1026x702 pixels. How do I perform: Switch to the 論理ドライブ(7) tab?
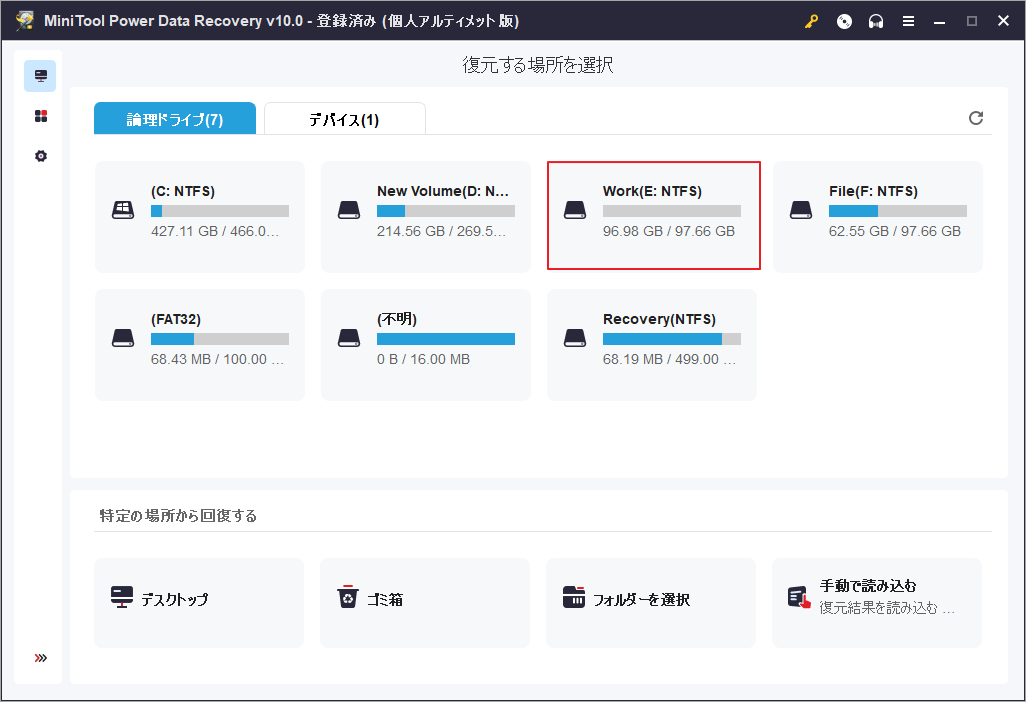[175, 119]
